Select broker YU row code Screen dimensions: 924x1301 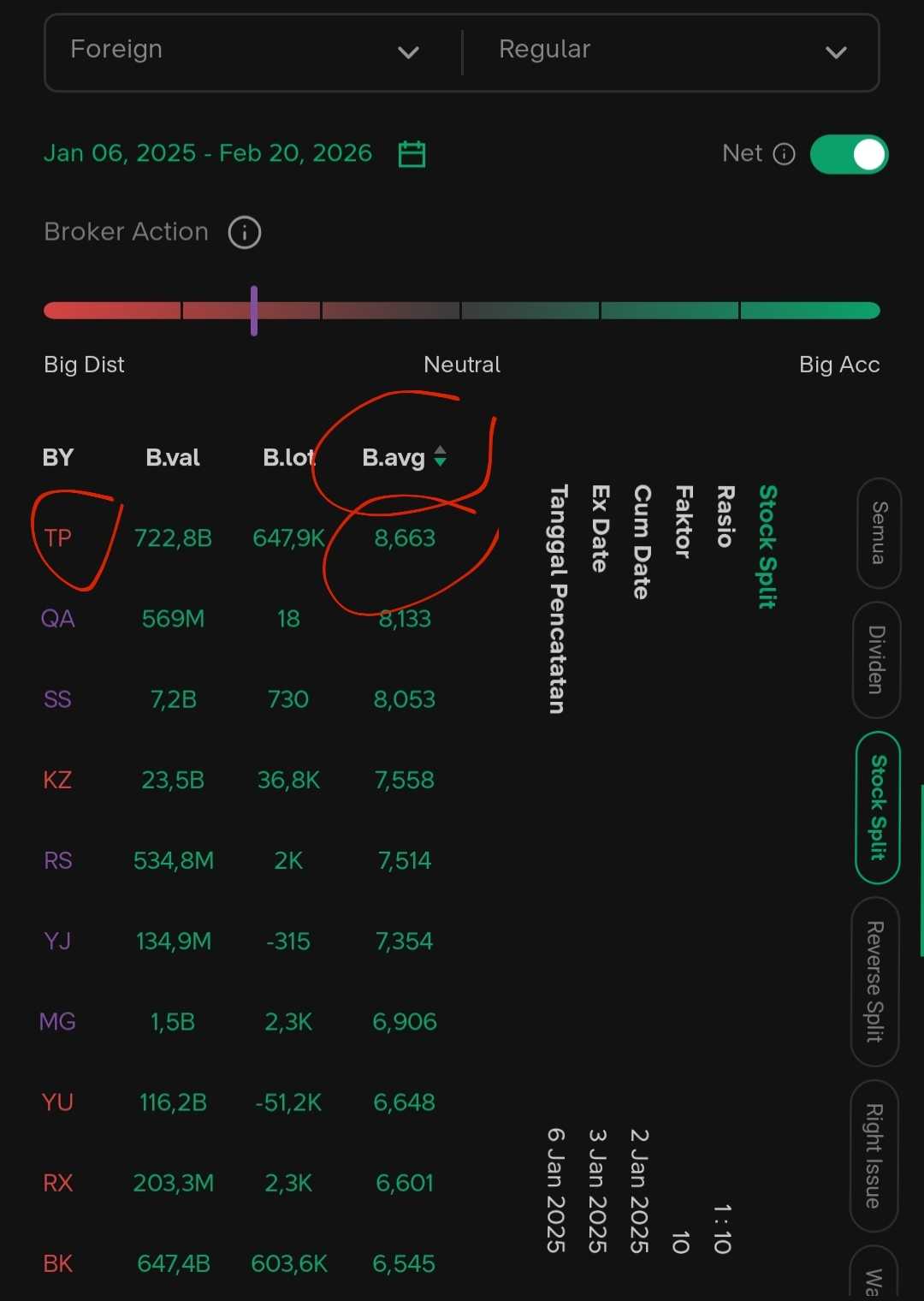click(57, 1102)
